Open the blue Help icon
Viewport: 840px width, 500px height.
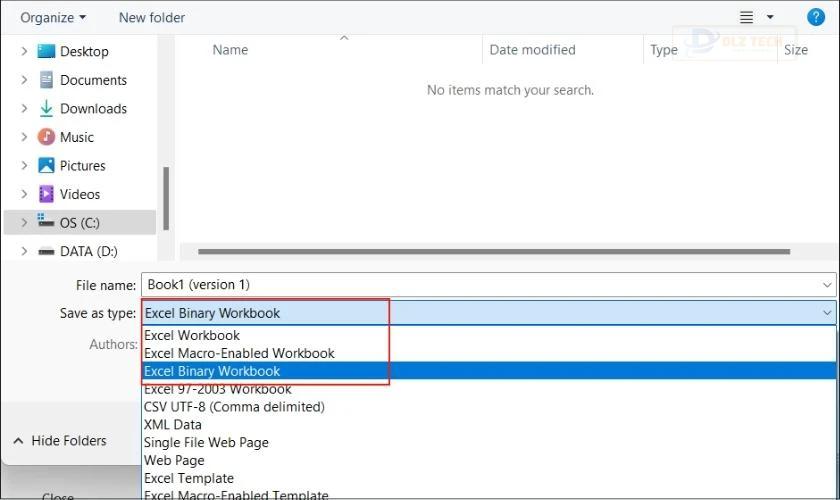[815, 17]
